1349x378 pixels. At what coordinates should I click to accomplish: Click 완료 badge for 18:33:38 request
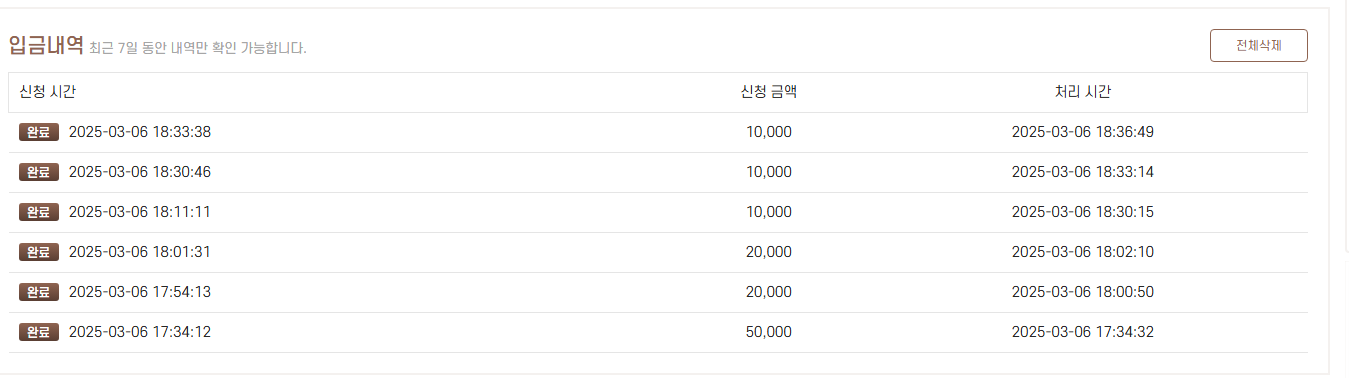coord(39,132)
